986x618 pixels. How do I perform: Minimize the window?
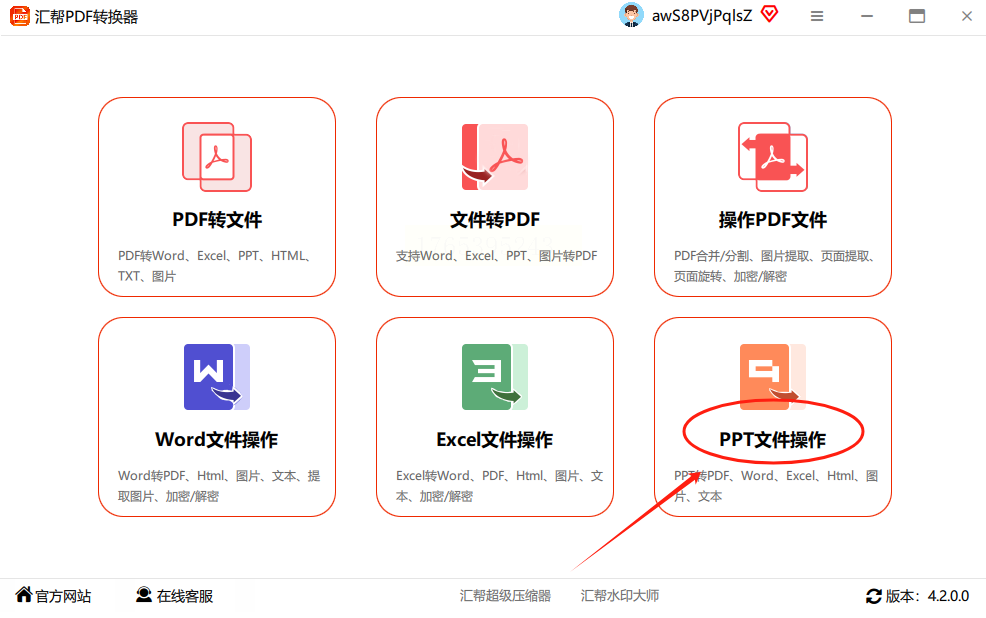coord(867,16)
